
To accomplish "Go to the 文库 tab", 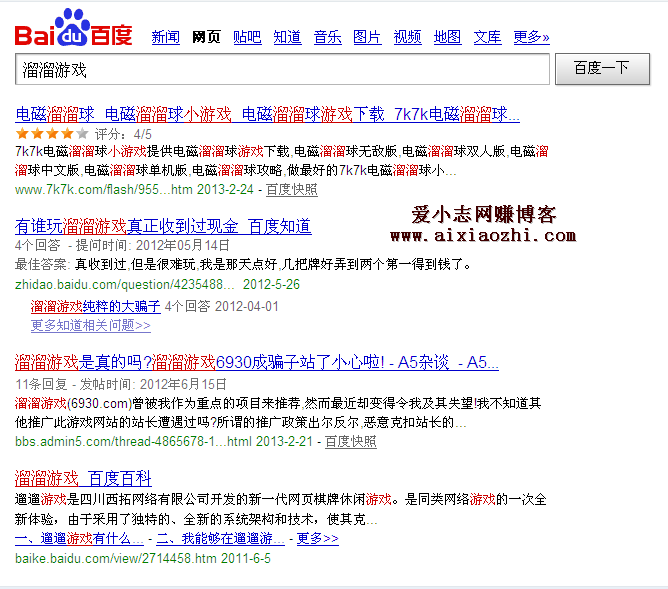I will pyautogui.click(x=487, y=37).
